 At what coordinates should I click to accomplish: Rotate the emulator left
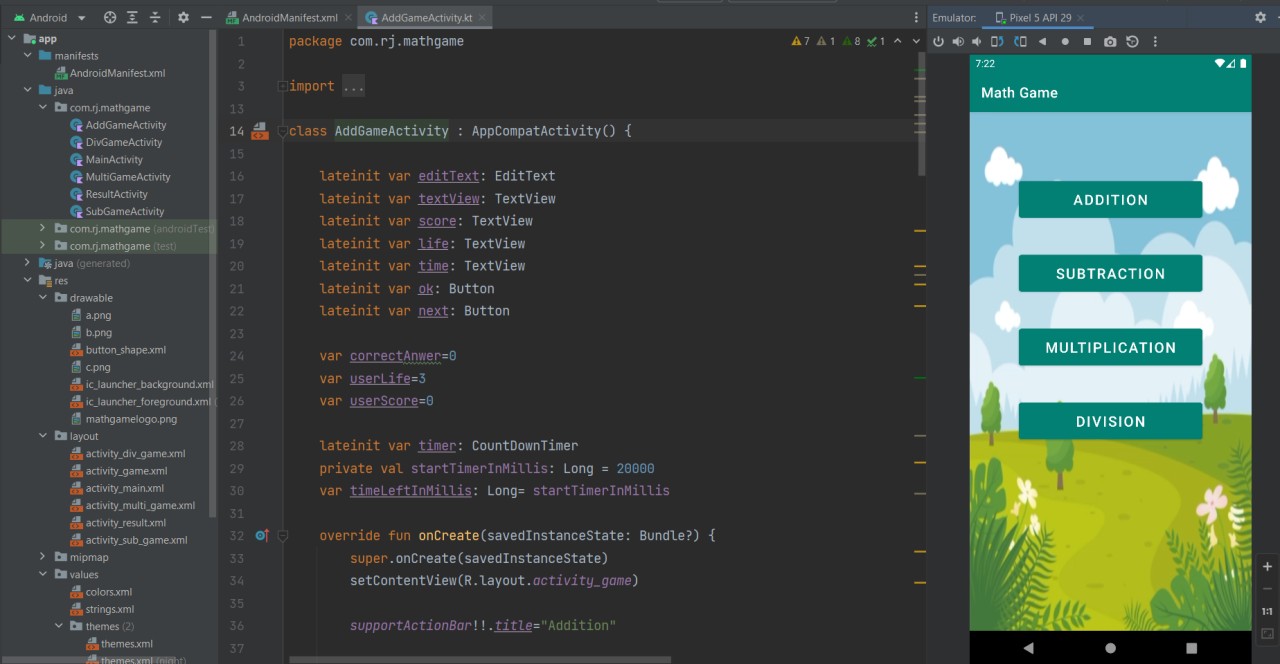[x=997, y=42]
